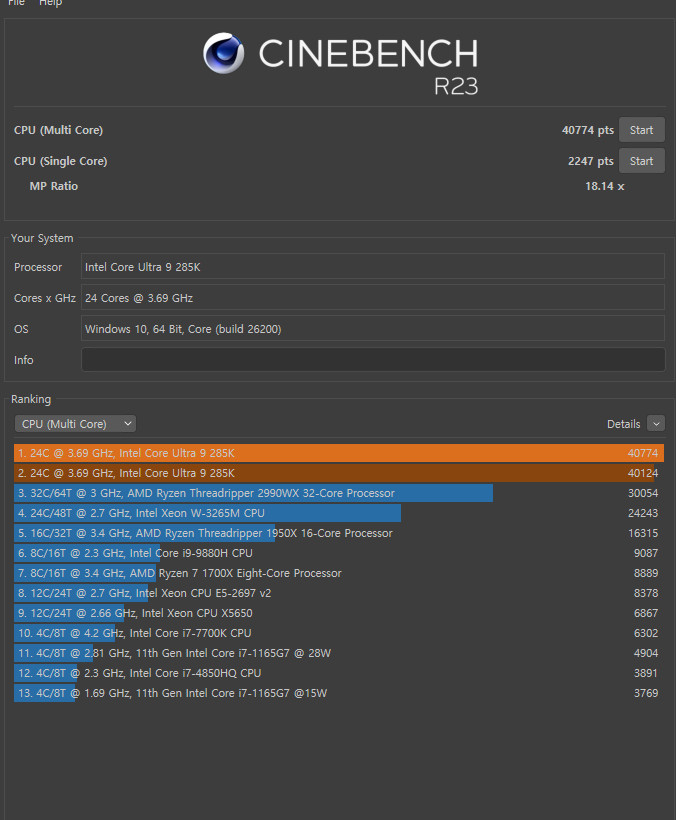Open the CPU (Multi Core) ranking dropdown
Viewport: 676px width, 820px height.
click(x=75, y=424)
